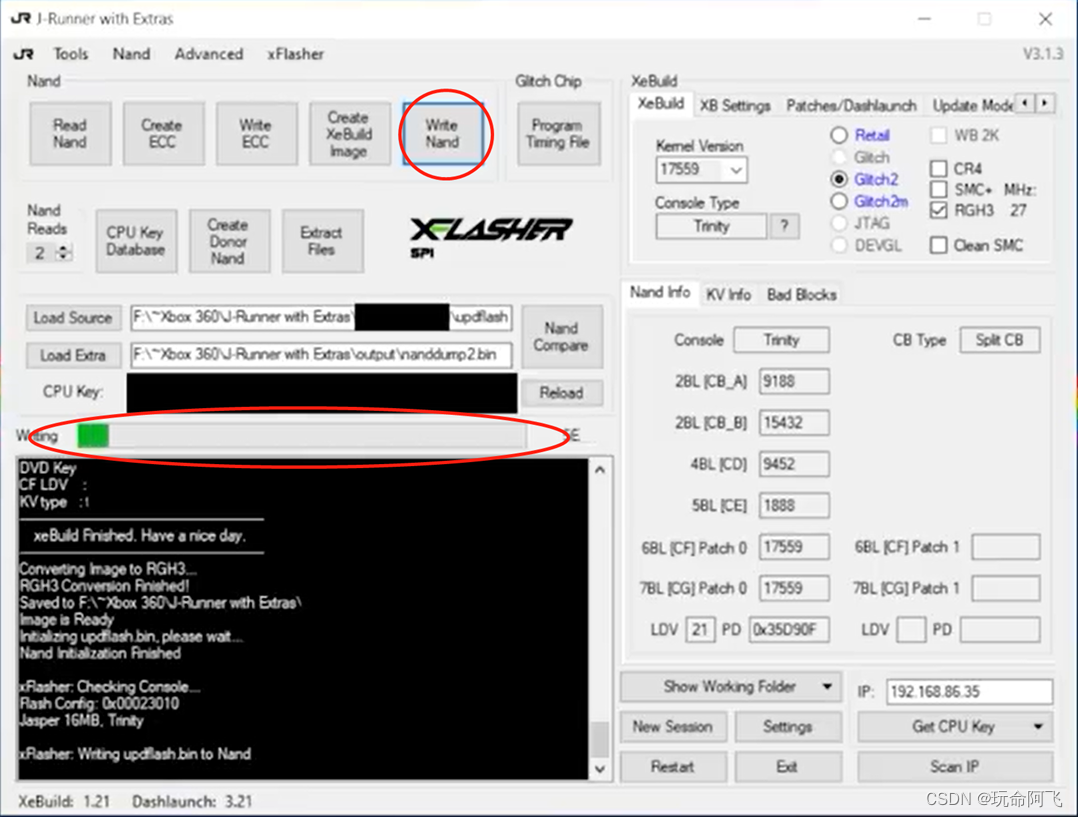Click the Writing progress bar
Image resolution: width=1078 pixels, height=817 pixels.
click(301, 435)
